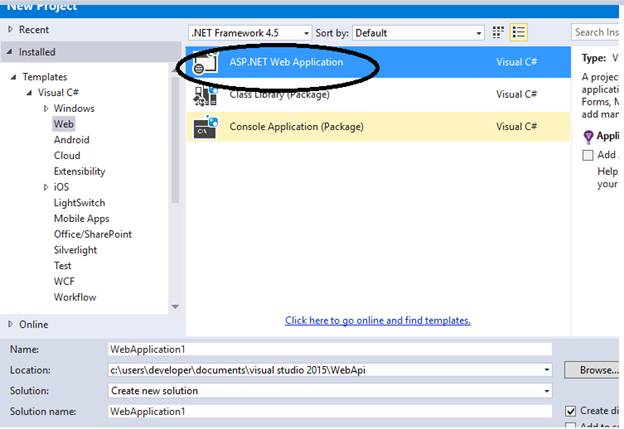Select the iOS template category
This screenshot has width=624, height=429.
pos(61,187)
